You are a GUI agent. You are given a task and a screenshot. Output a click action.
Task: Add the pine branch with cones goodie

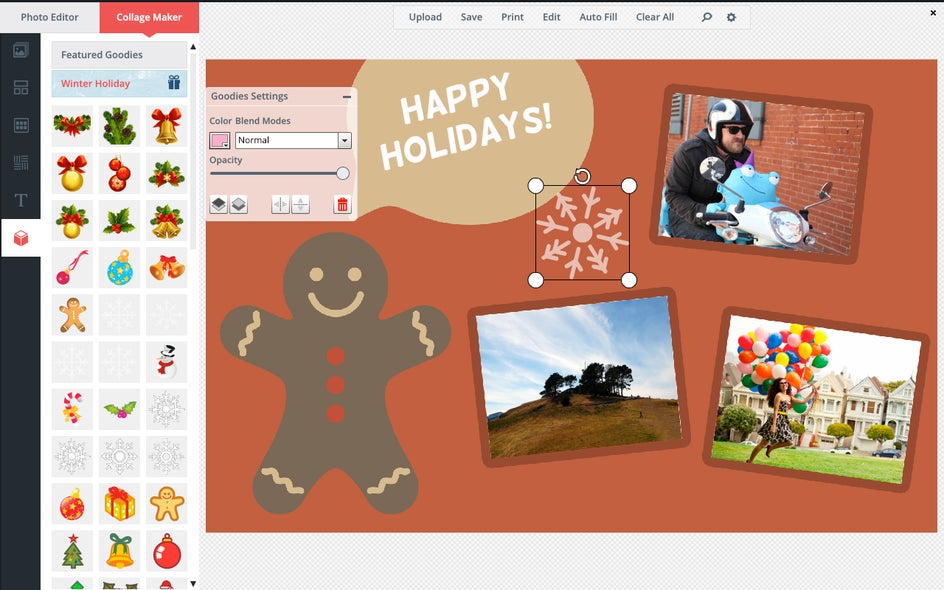[119, 125]
